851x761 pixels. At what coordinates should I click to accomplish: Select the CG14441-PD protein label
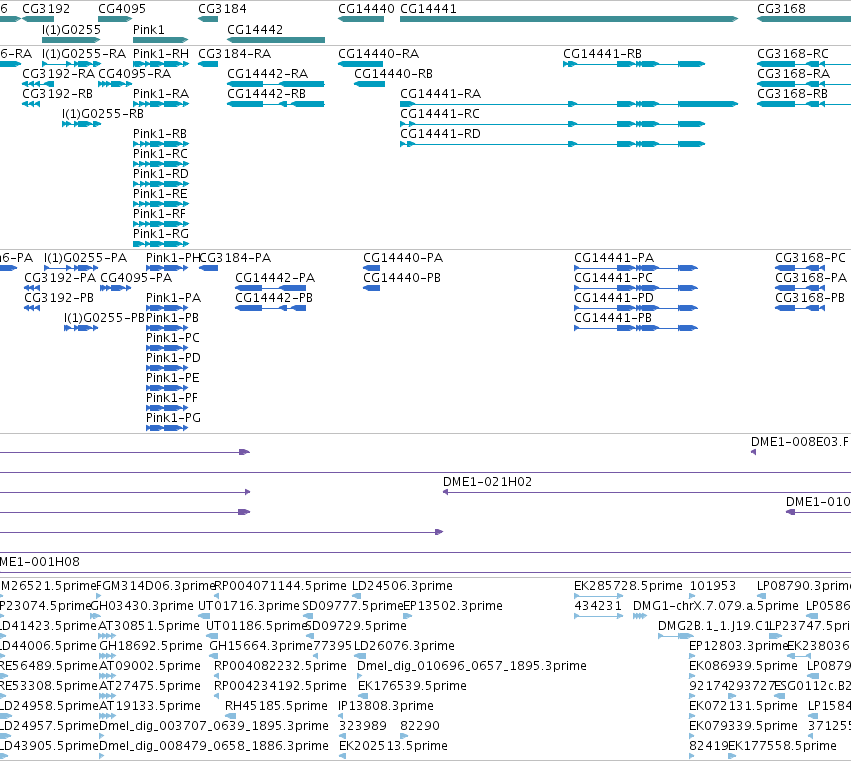tap(614, 298)
